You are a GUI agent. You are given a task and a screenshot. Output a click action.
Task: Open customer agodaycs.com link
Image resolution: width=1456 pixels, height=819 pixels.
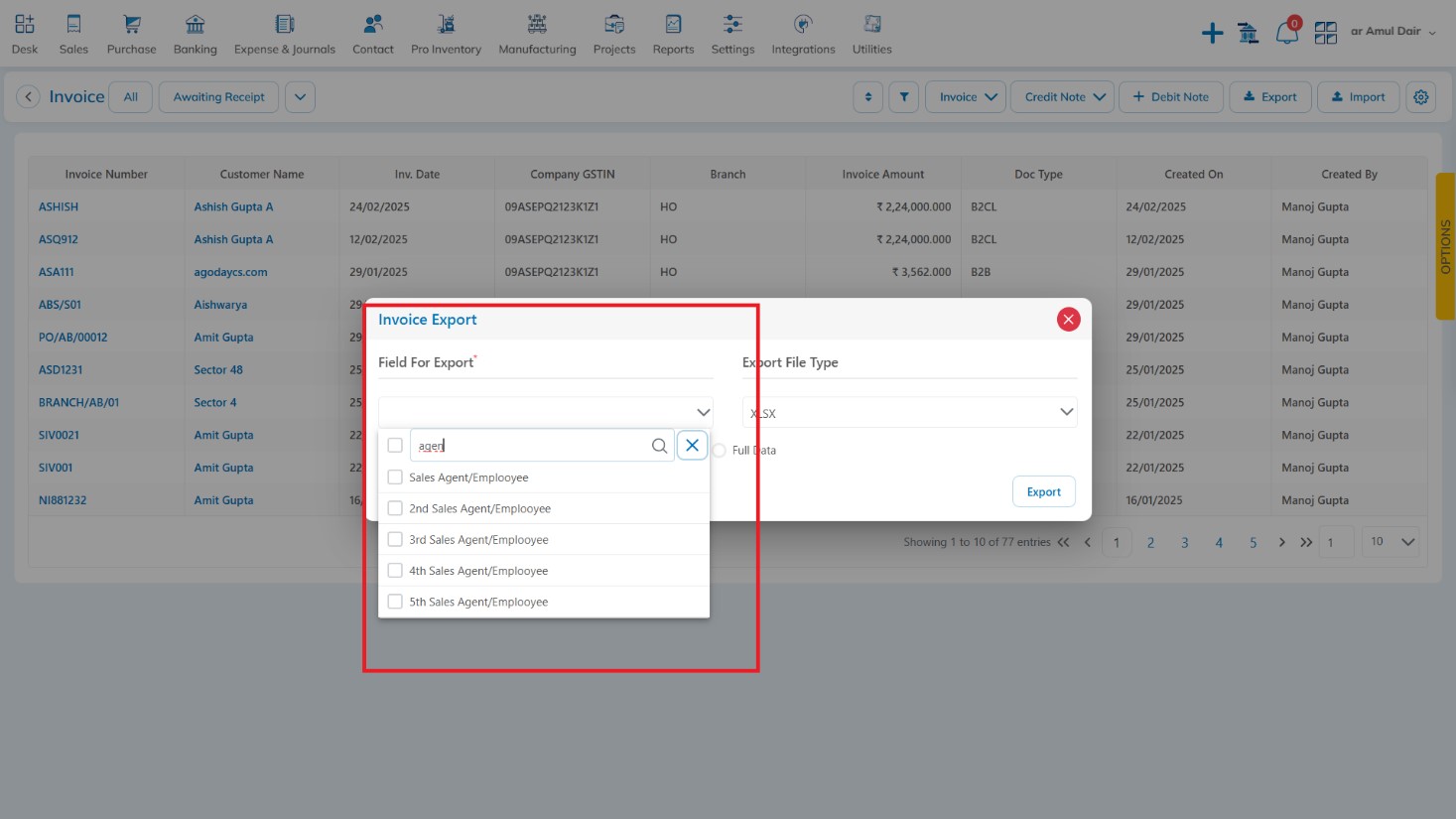230,272
